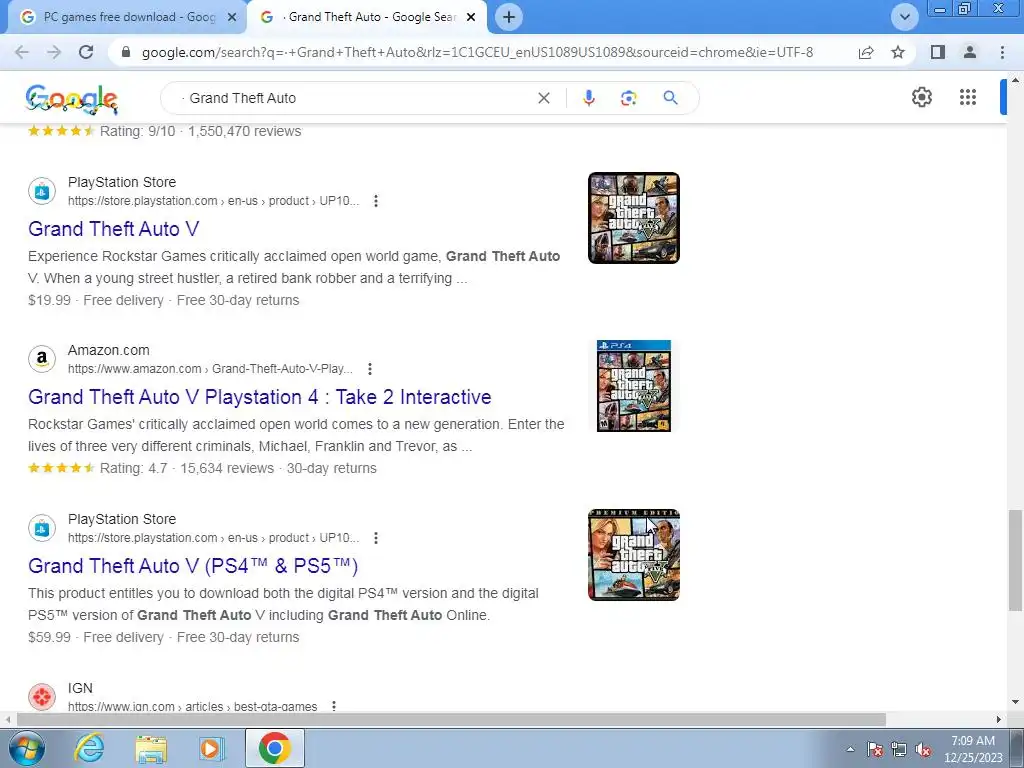Click the '1,550,470 reviews' text

tap(245, 131)
